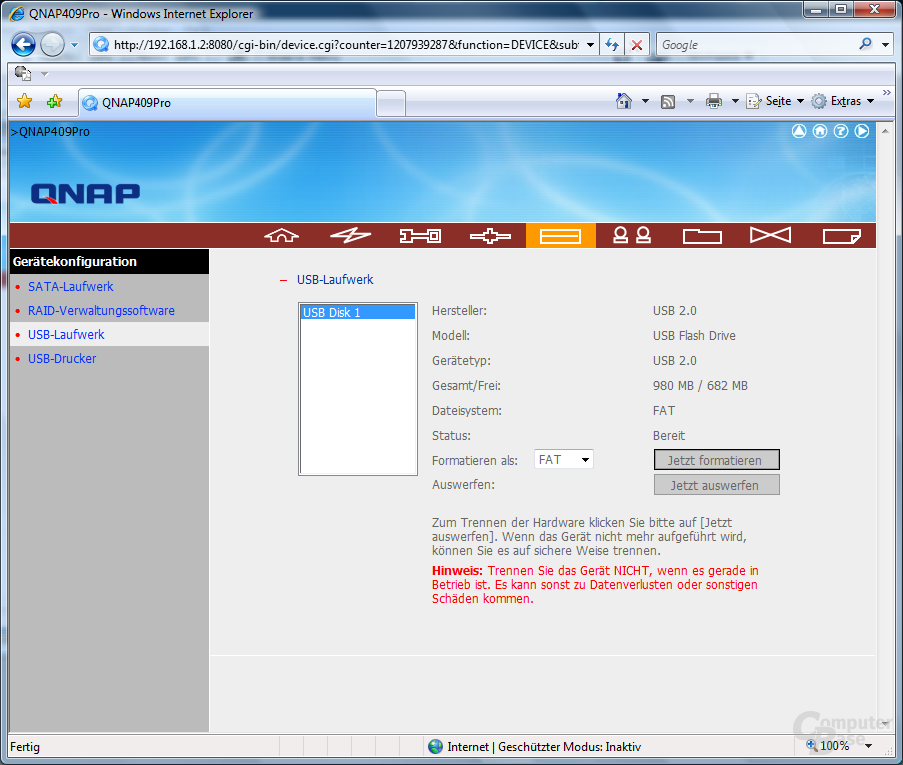Click the logout arrow circle icon in header
The image size is (903, 765).
(862, 131)
